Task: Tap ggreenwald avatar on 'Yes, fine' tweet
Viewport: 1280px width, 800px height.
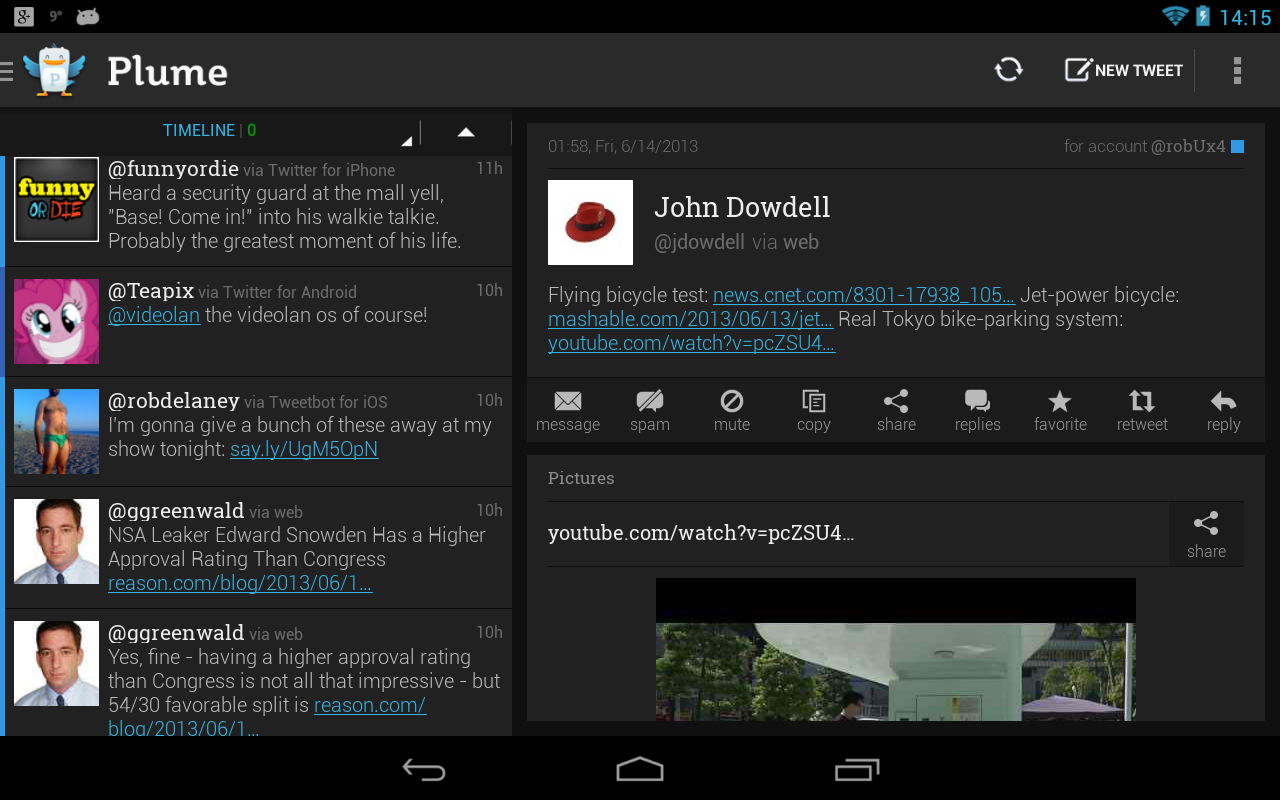Action: point(56,663)
